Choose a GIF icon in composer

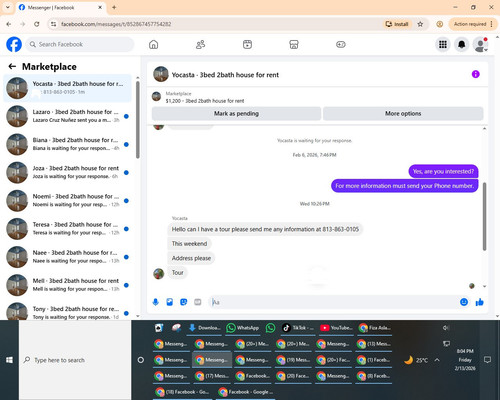click(198, 302)
